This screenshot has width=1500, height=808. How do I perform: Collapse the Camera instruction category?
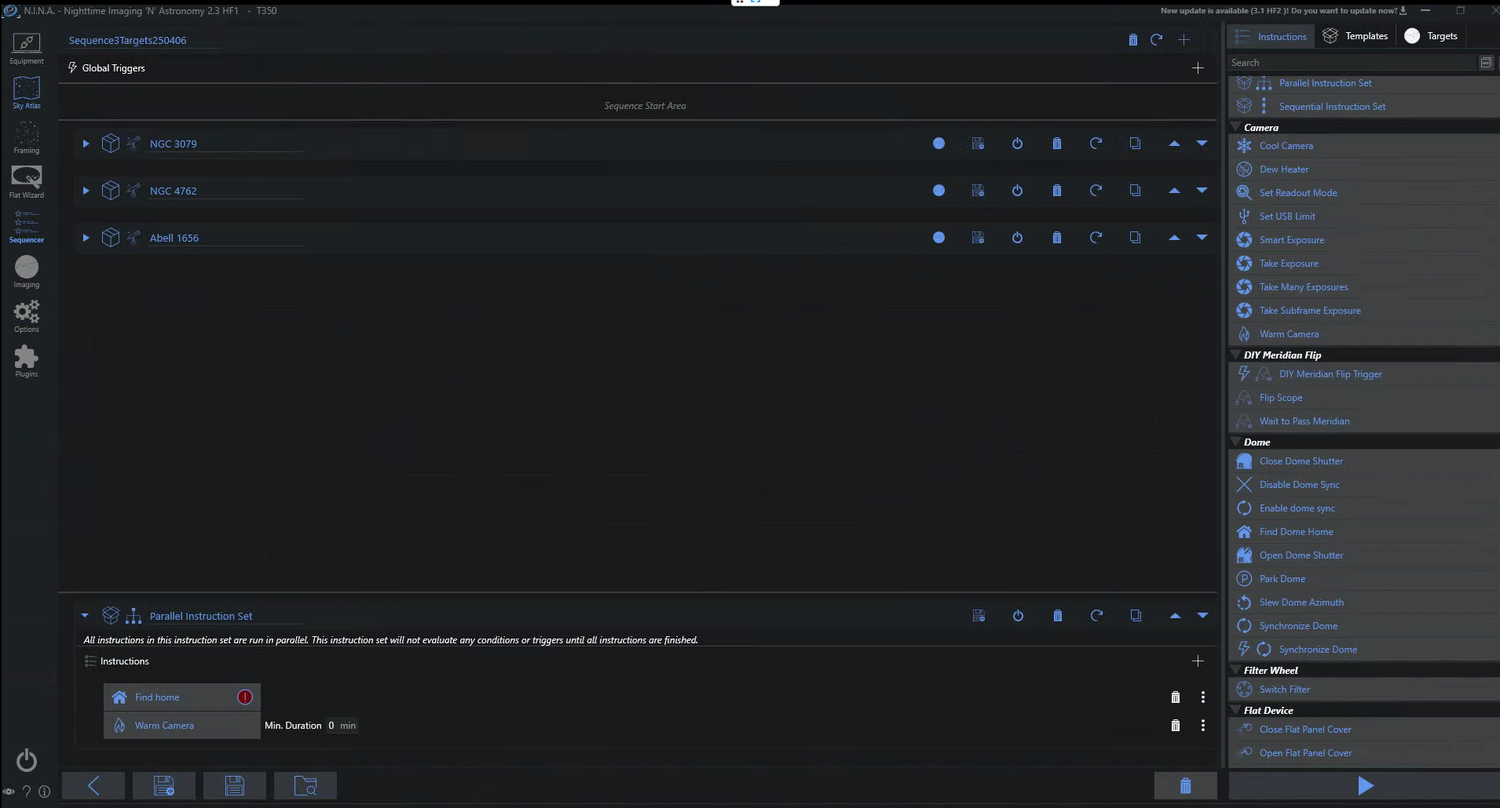tap(1235, 127)
